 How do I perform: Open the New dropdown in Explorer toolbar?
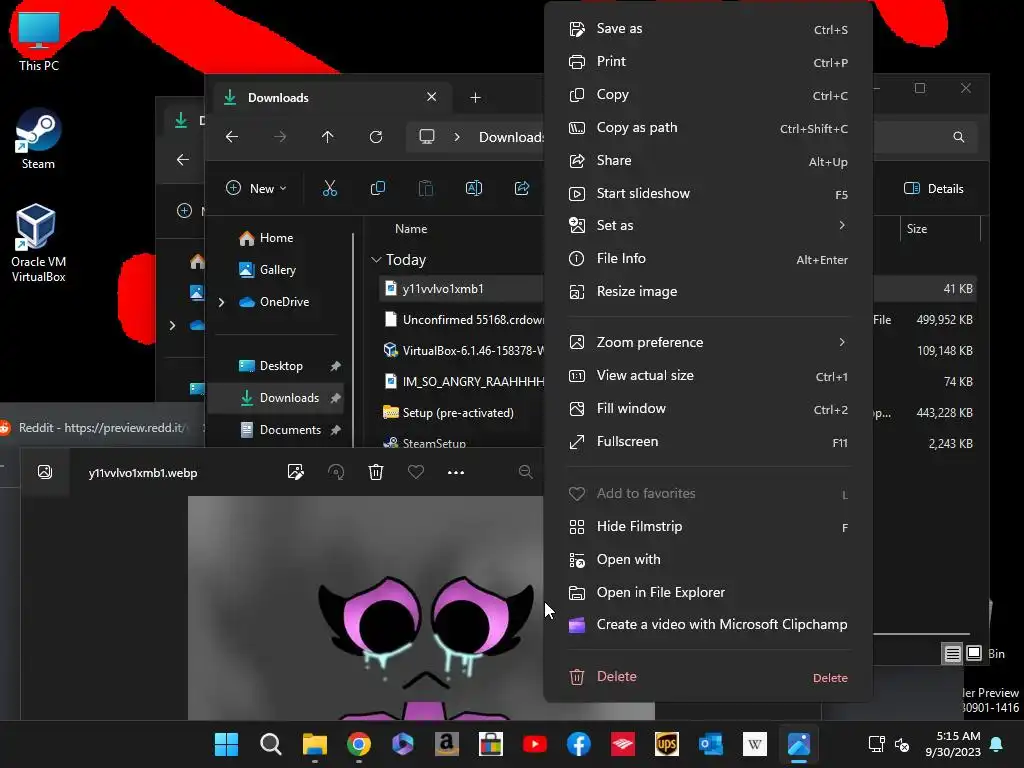click(x=256, y=189)
